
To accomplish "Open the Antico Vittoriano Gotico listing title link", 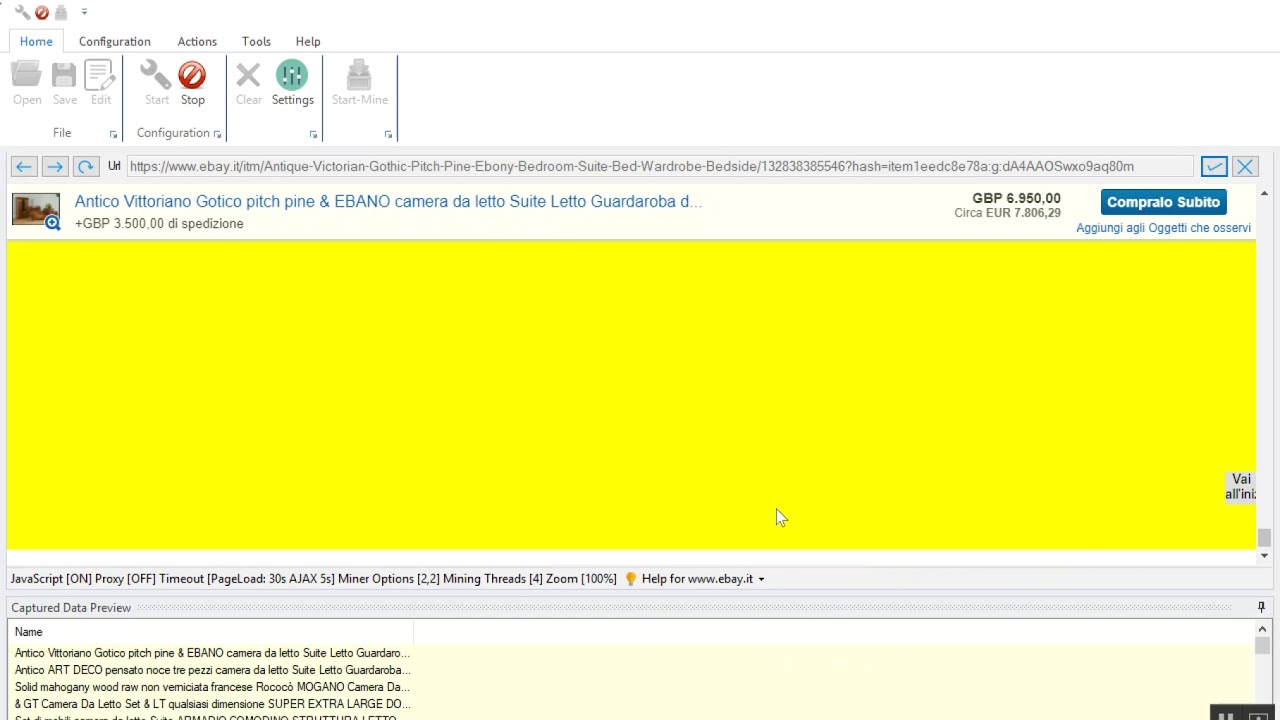I will 388,201.
